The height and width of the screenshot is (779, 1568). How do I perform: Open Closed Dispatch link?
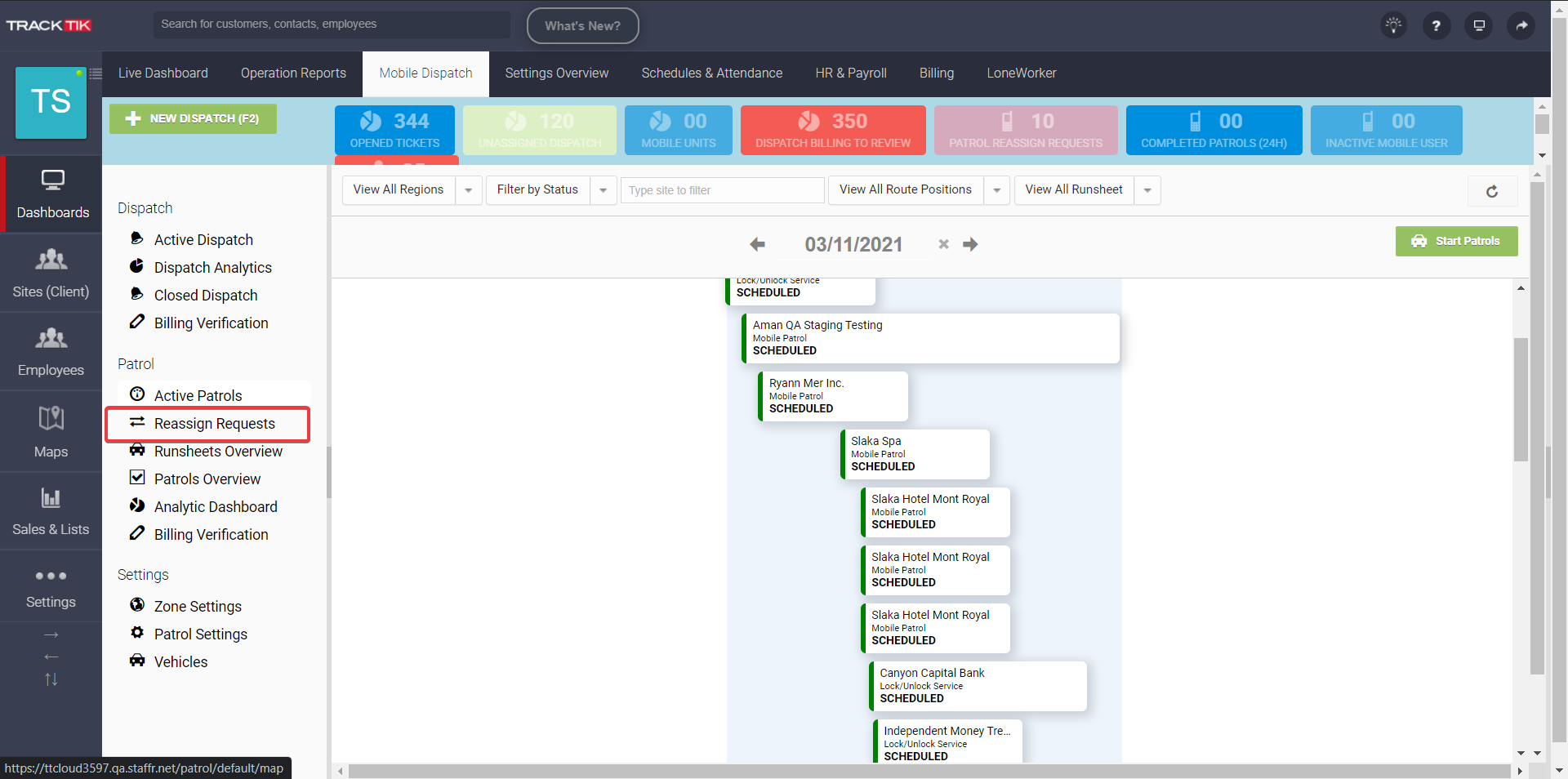(206, 296)
